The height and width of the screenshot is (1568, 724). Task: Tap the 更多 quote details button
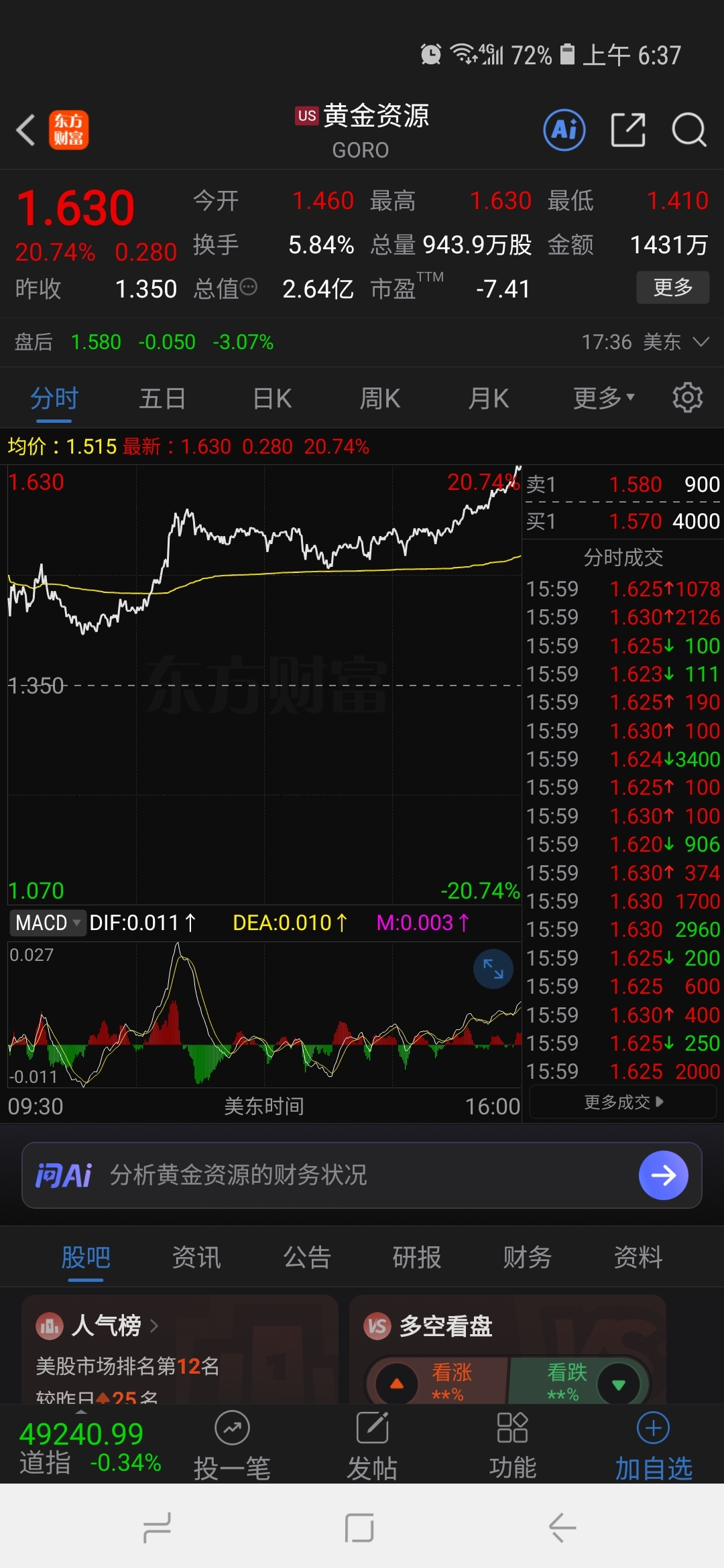click(x=673, y=287)
